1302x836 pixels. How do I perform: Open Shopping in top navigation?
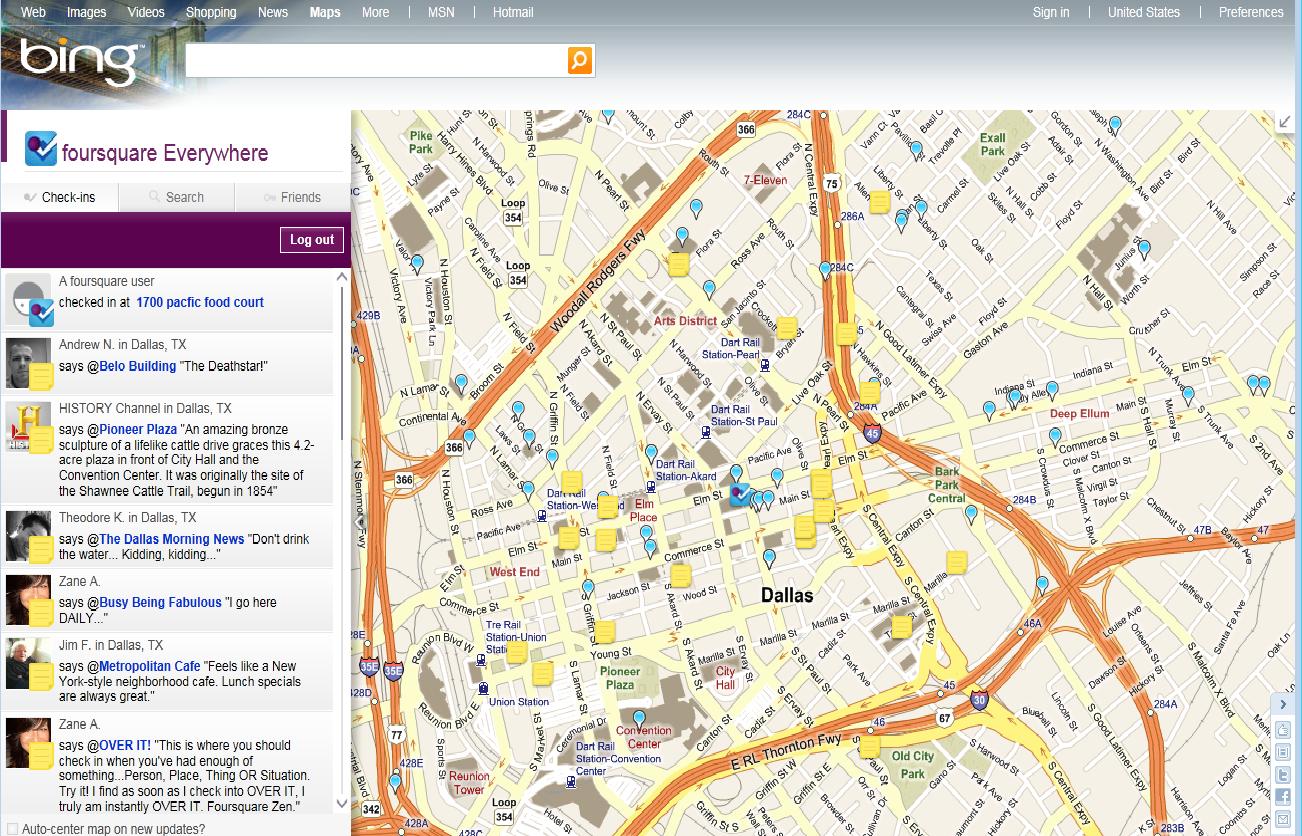211,12
